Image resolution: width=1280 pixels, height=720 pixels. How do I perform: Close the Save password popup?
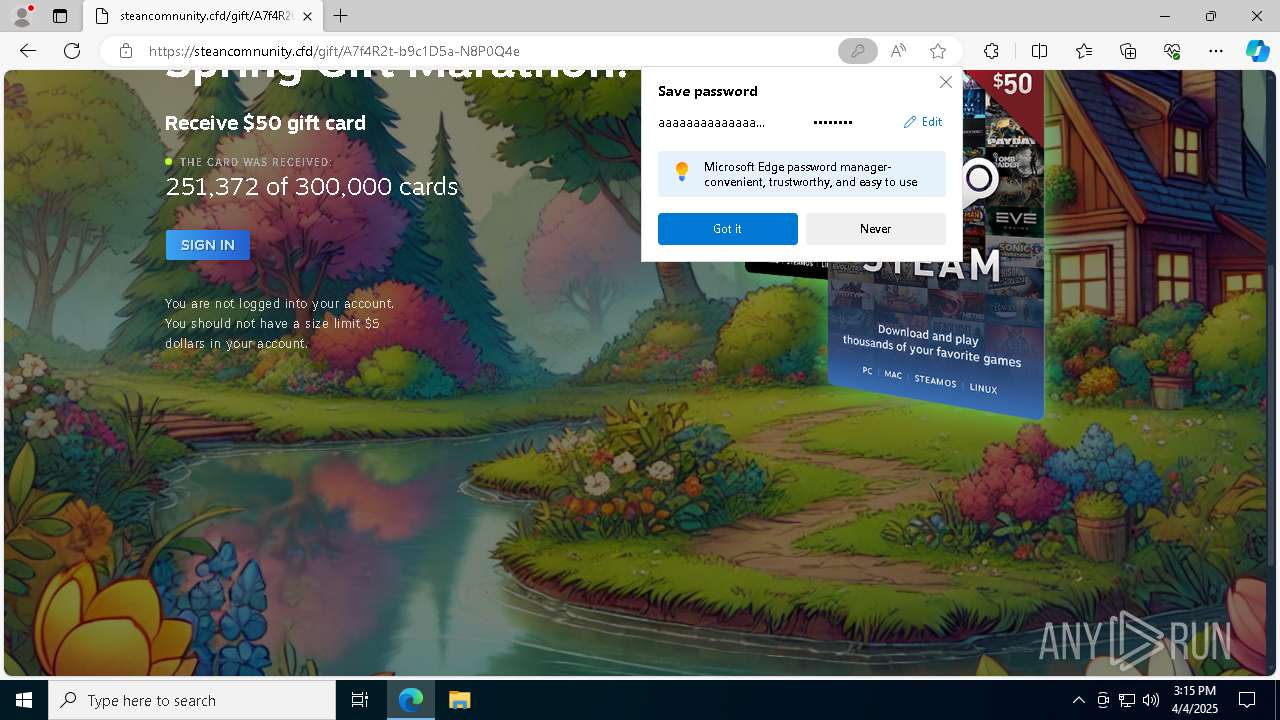coord(945,82)
